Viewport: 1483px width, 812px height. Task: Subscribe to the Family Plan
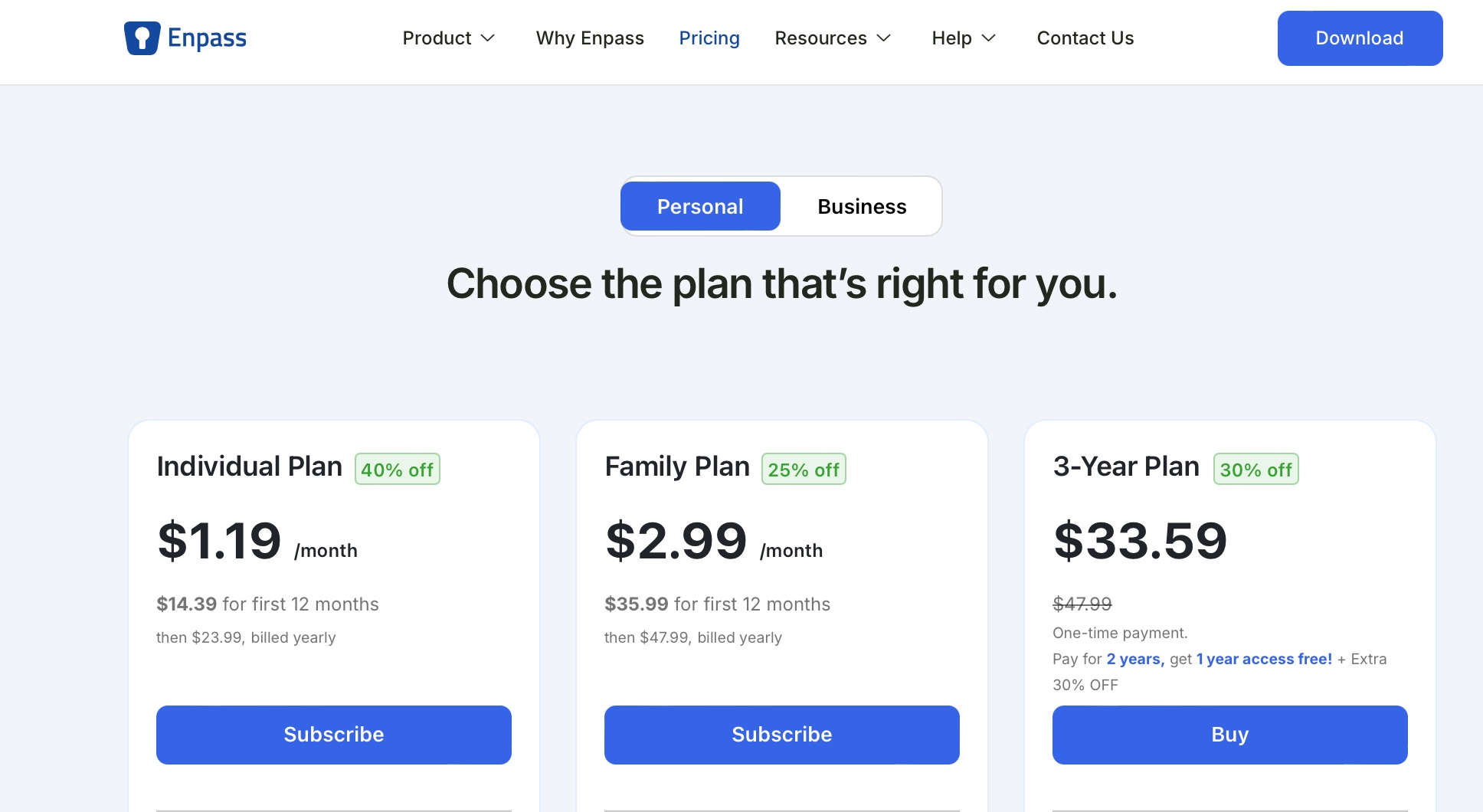(781, 735)
